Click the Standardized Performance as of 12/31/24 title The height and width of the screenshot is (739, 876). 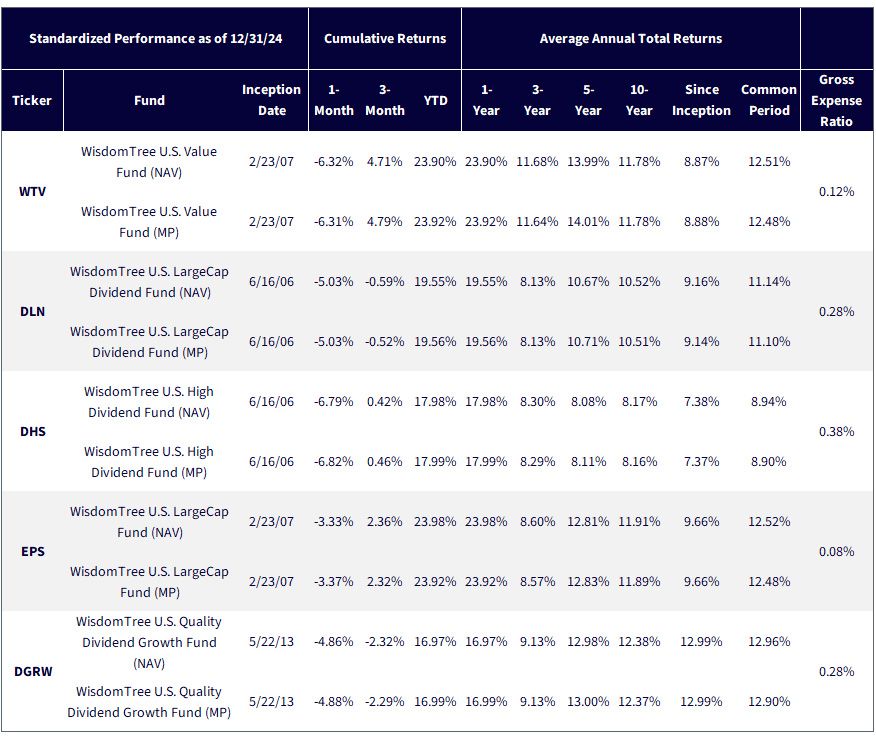click(x=155, y=39)
